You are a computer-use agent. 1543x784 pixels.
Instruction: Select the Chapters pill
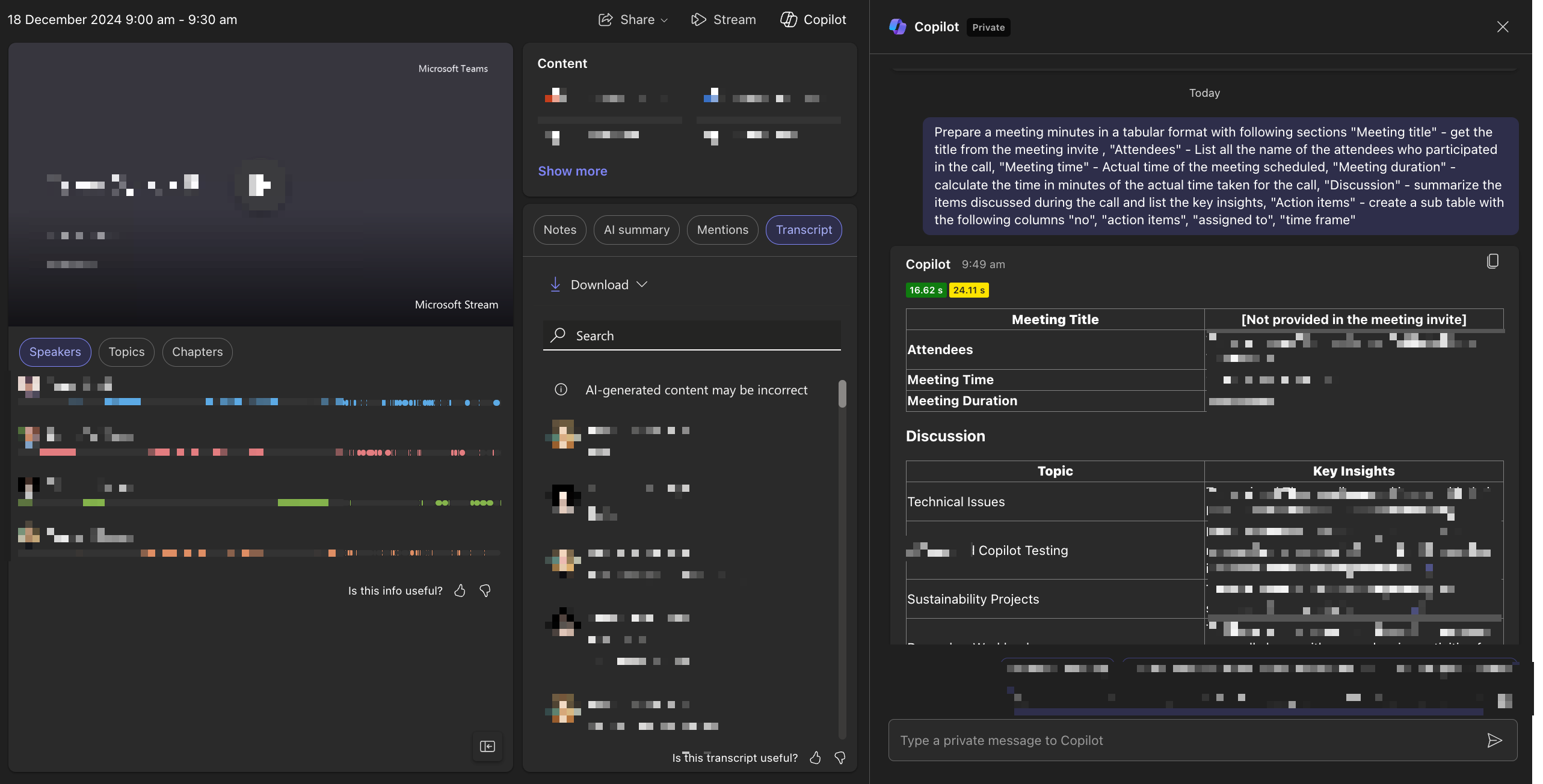click(197, 352)
